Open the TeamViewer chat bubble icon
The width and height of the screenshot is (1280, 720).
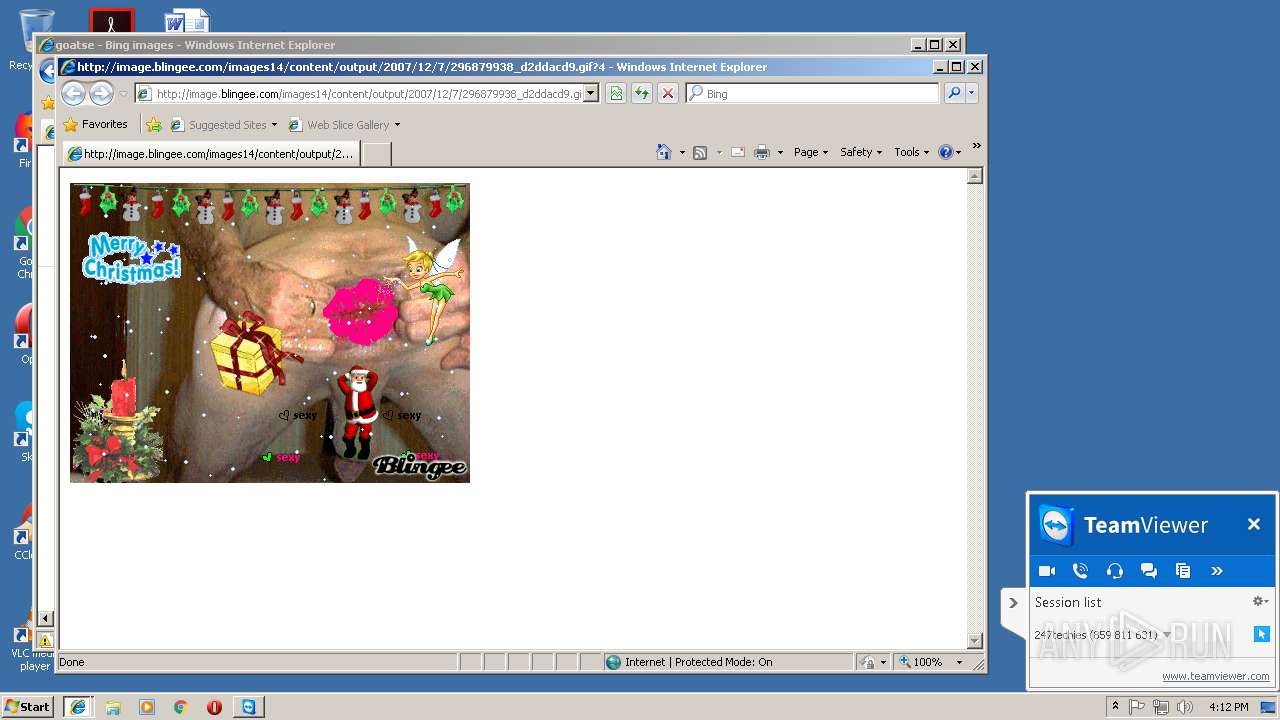click(1149, 571)
